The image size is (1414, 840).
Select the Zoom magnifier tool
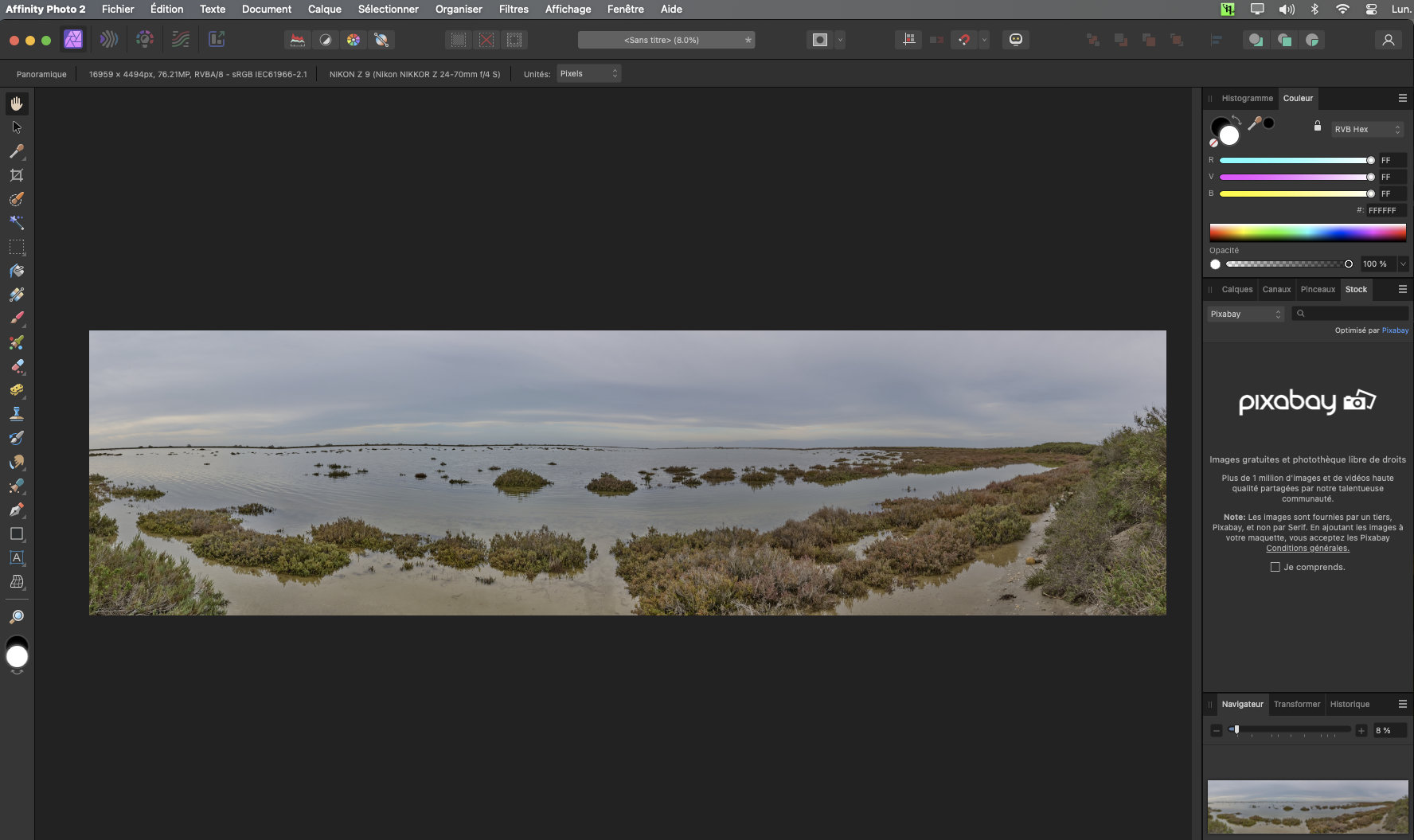(17, 616)
